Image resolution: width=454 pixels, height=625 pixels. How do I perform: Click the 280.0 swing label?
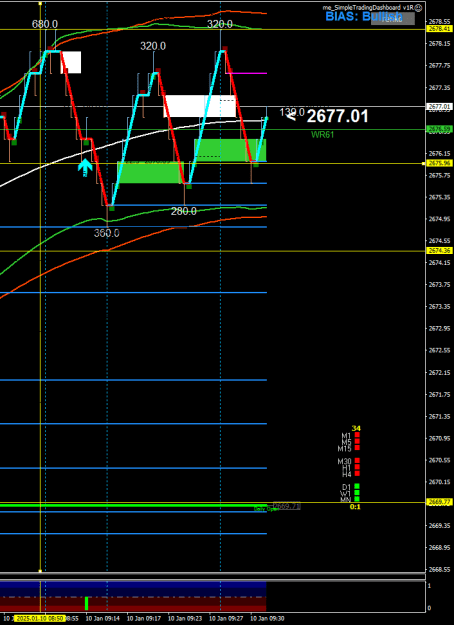(x=184, y=211)
